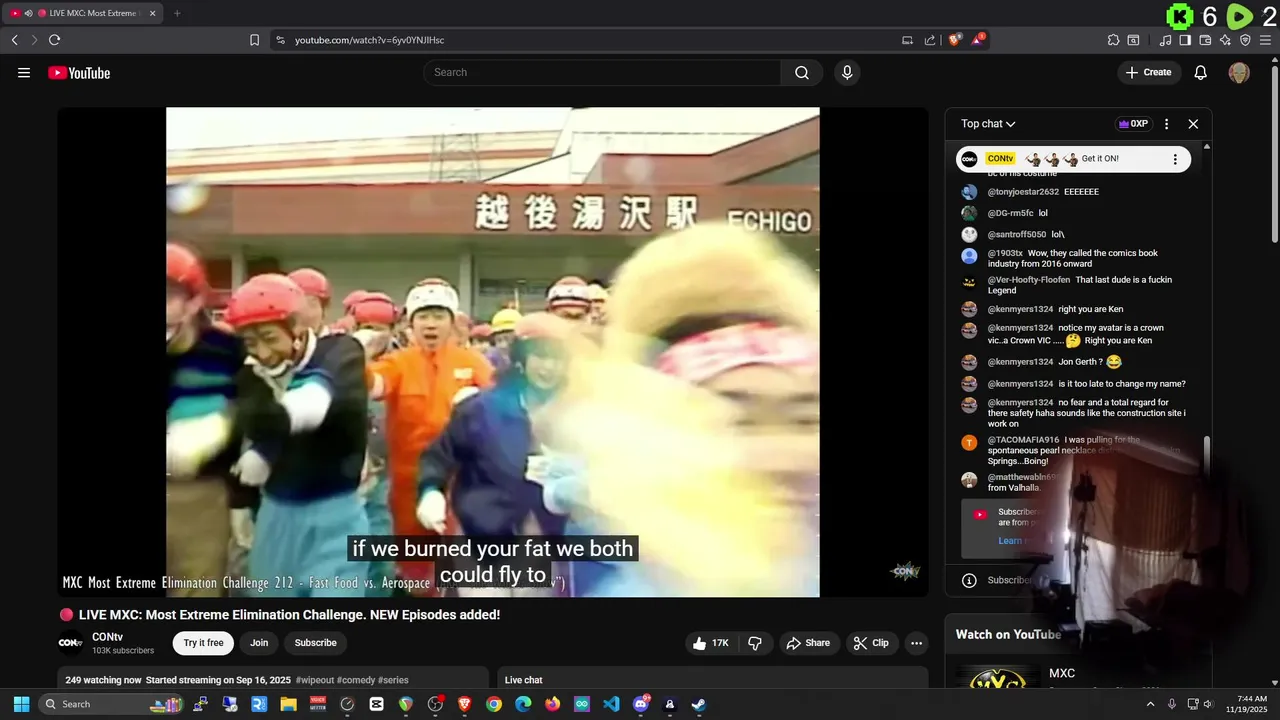
Task: Click the Join button
Action: [x=259, y=643]
